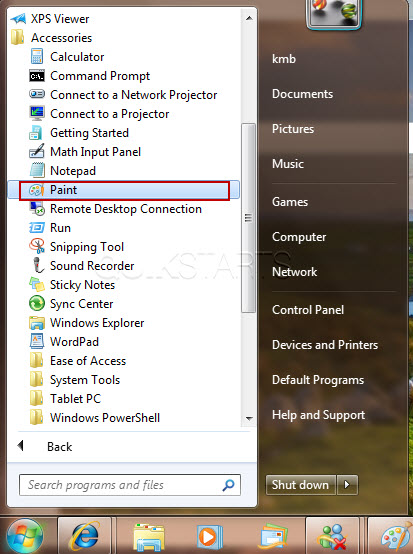Click the programs list scrollbar thumb
This screenshot has width=413, height=554.
point(249,218)
